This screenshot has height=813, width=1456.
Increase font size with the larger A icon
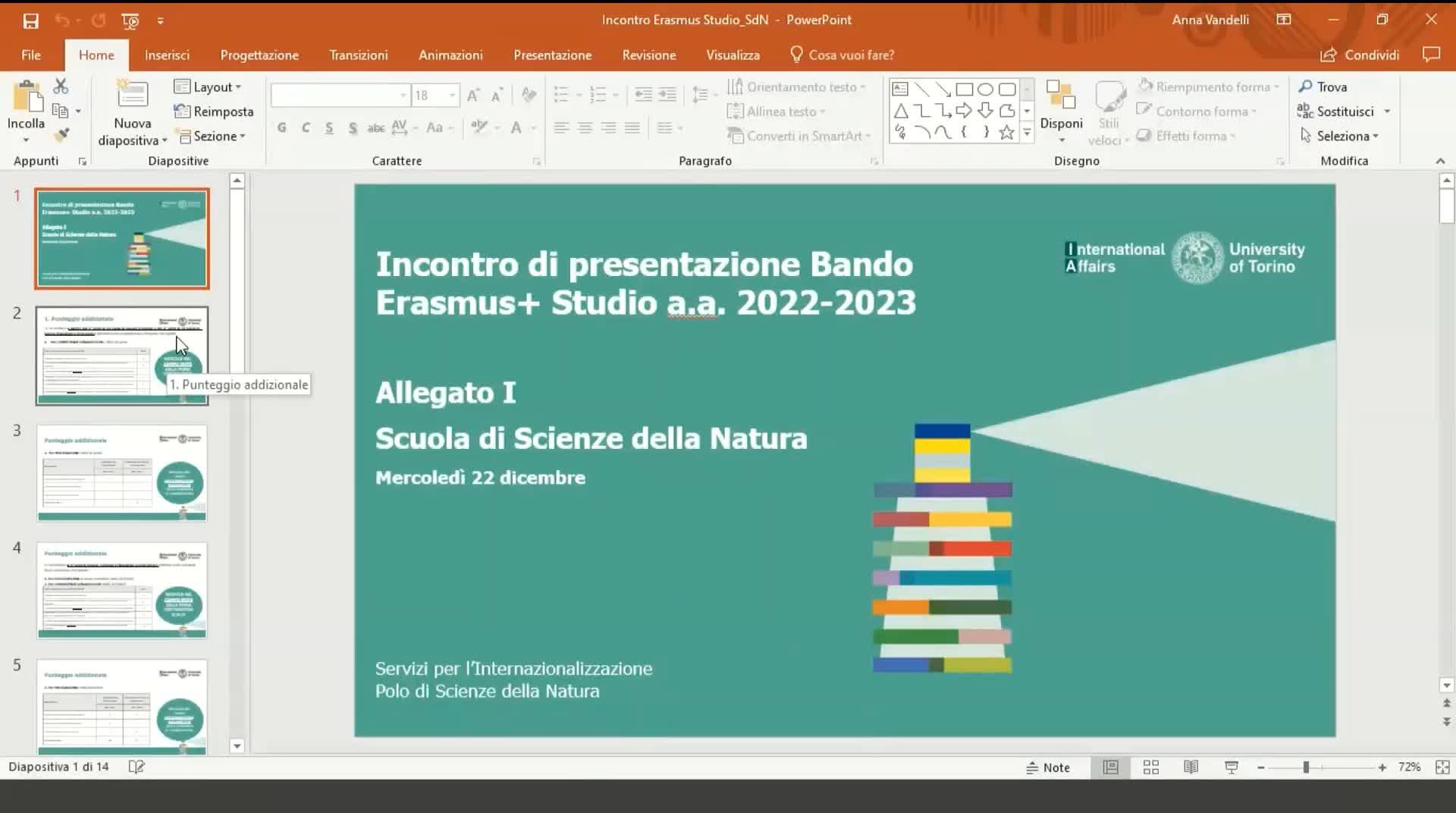click(473, 95)
